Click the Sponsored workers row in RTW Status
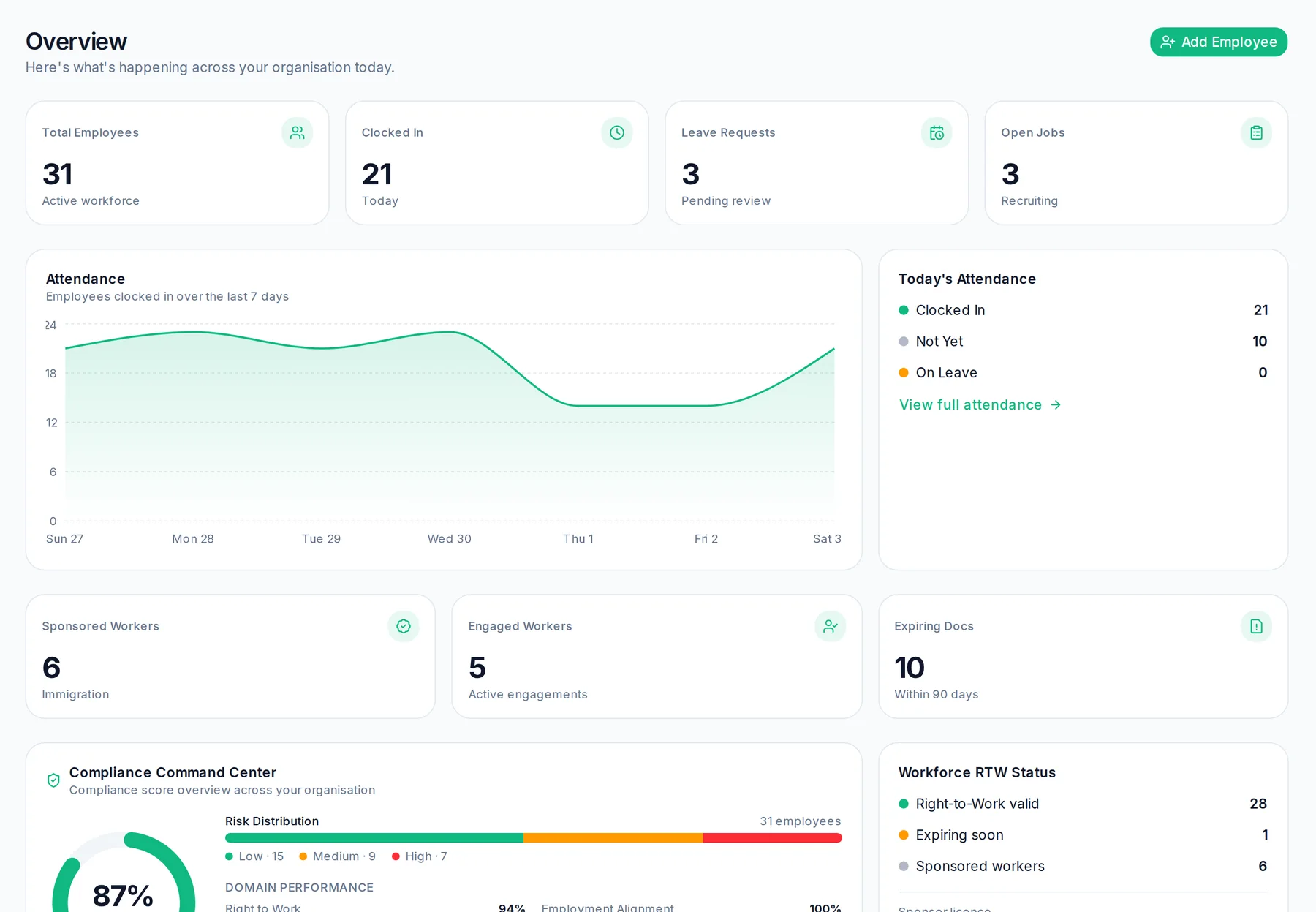Image resolution: width=1316 pixels, height=912 pixels. pyautogui.click(x=1083, y=867)
